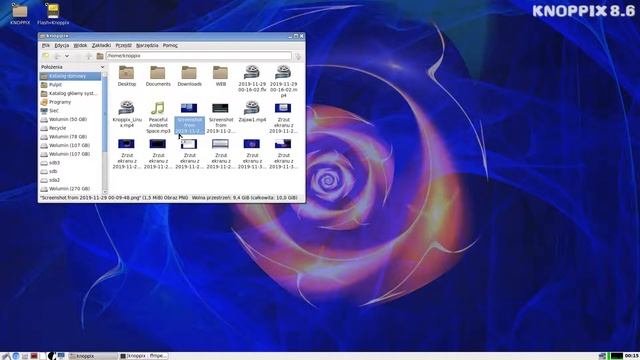Click the black-and-white taskbar icon
Screen dimensions: 640x360
52,356
